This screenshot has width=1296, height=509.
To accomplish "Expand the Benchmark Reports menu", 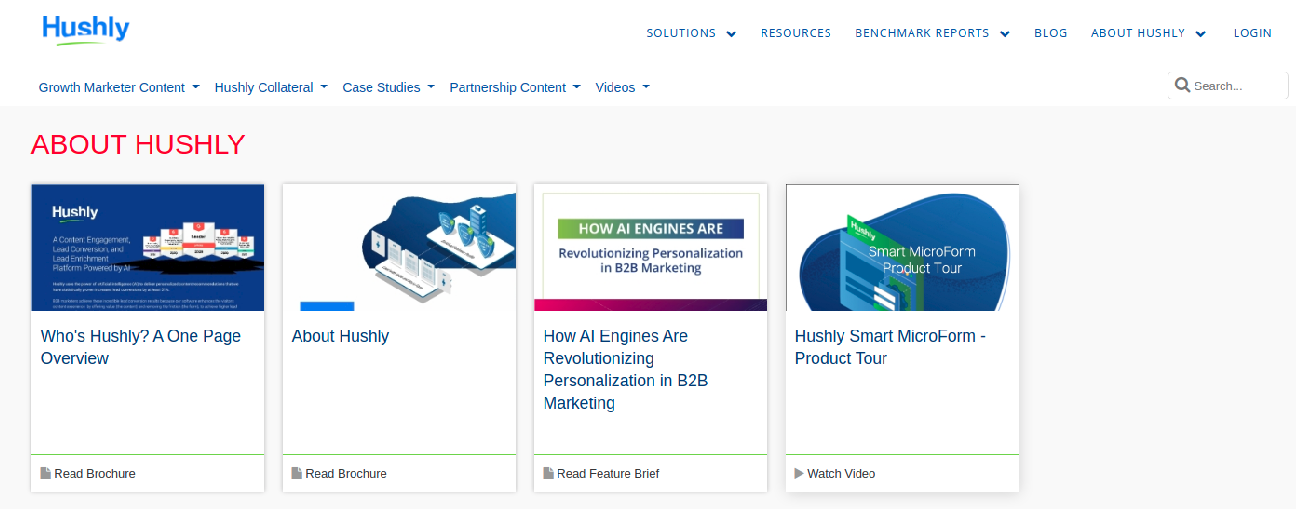I will pyautogui.click(x=932, y=33).
